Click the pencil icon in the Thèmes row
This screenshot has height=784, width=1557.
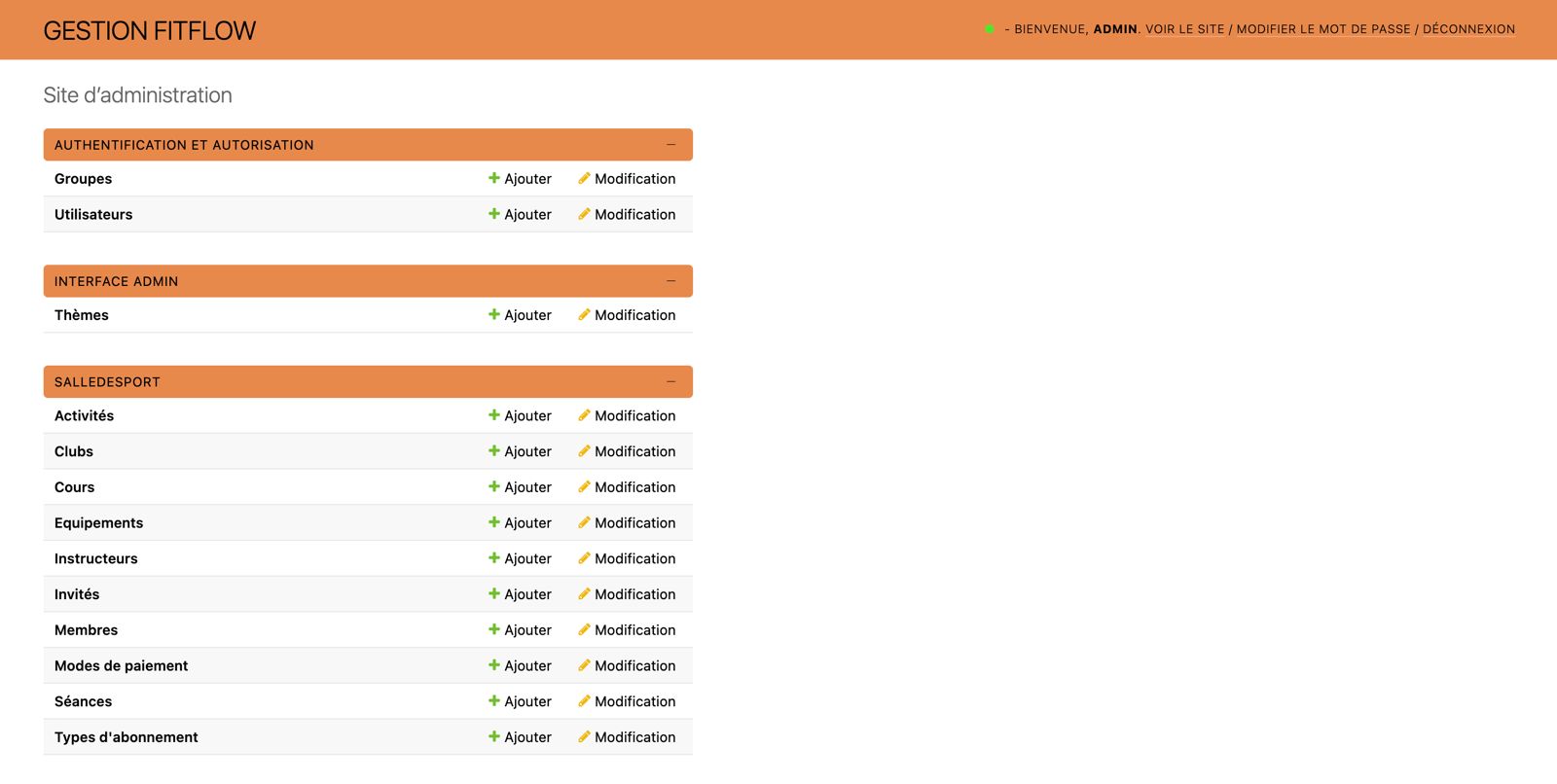pos(584,314)
